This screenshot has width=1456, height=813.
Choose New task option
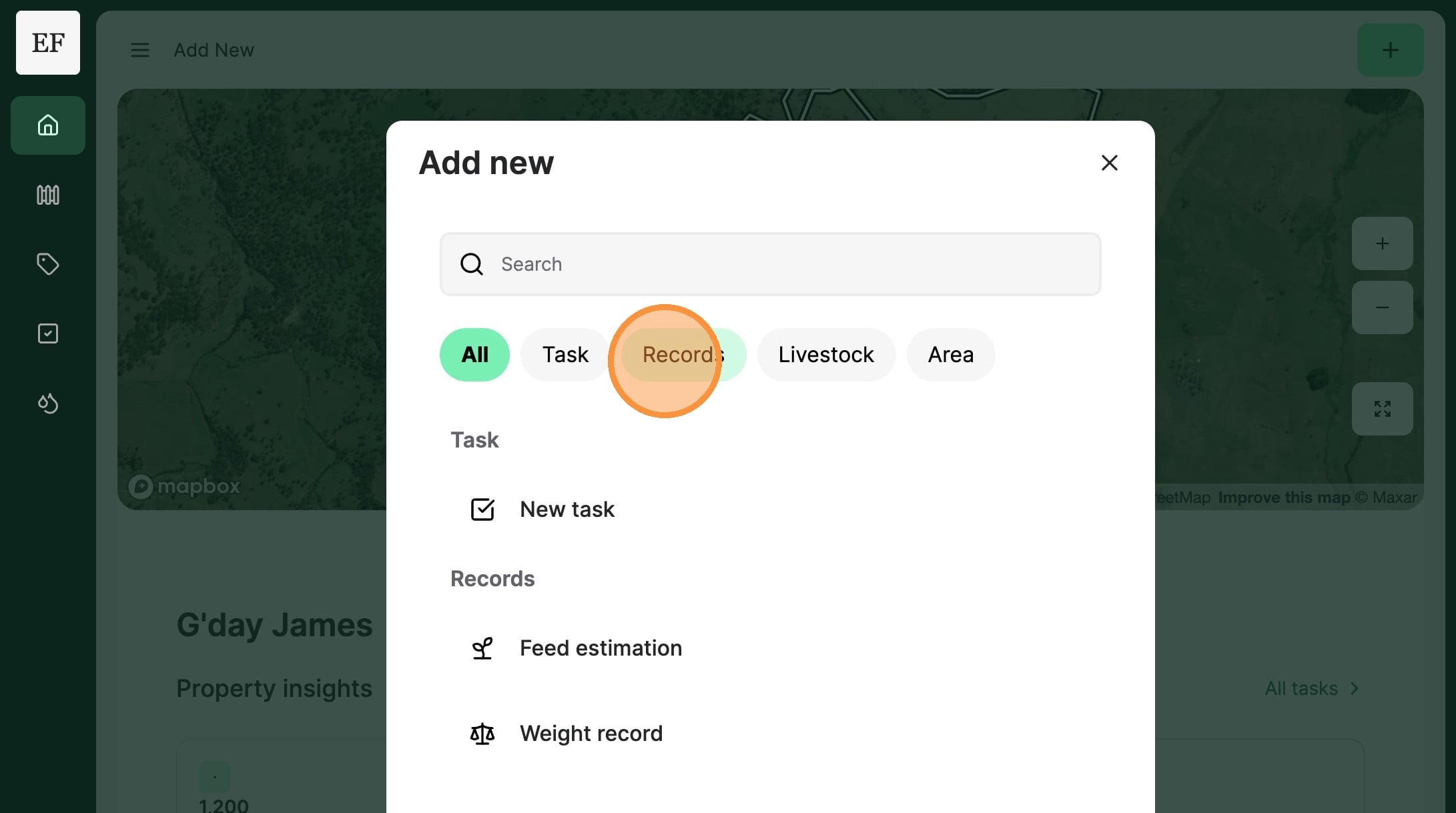pyautogui.click(x=567, y=510)
